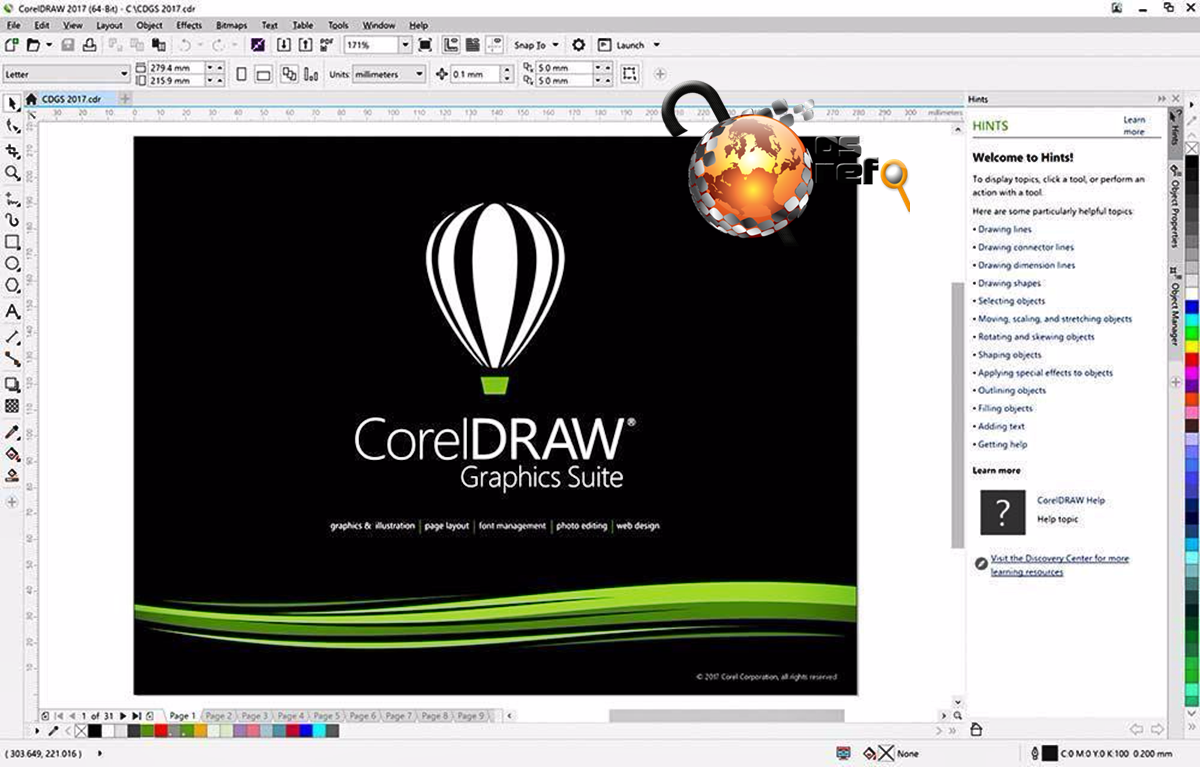
Task: Click the CorelDRAW Help question mark button
Action: coord(1003,512)
